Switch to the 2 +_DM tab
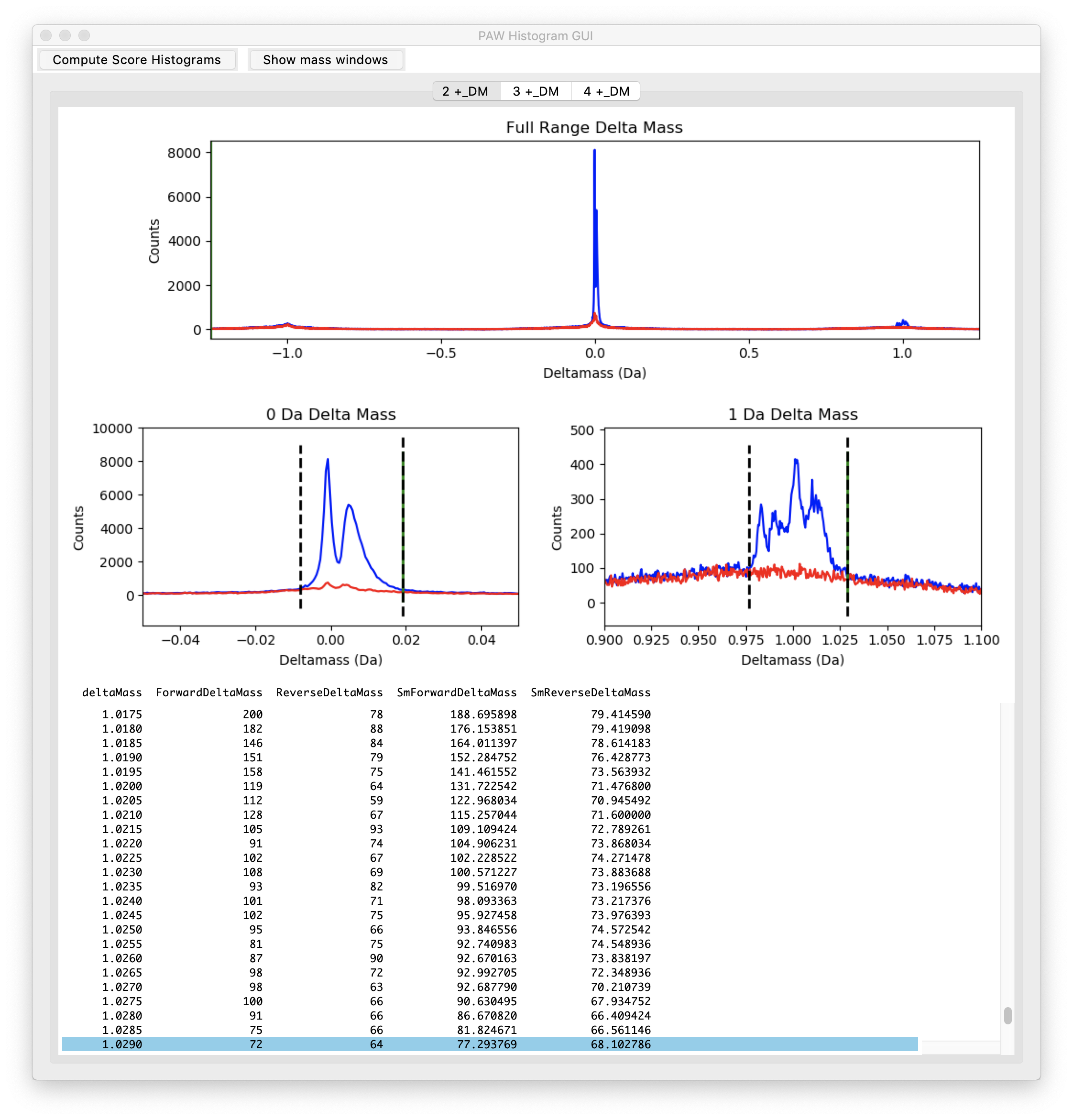The width and height of the screenshot is (1073, 1120). coord(466,91)
